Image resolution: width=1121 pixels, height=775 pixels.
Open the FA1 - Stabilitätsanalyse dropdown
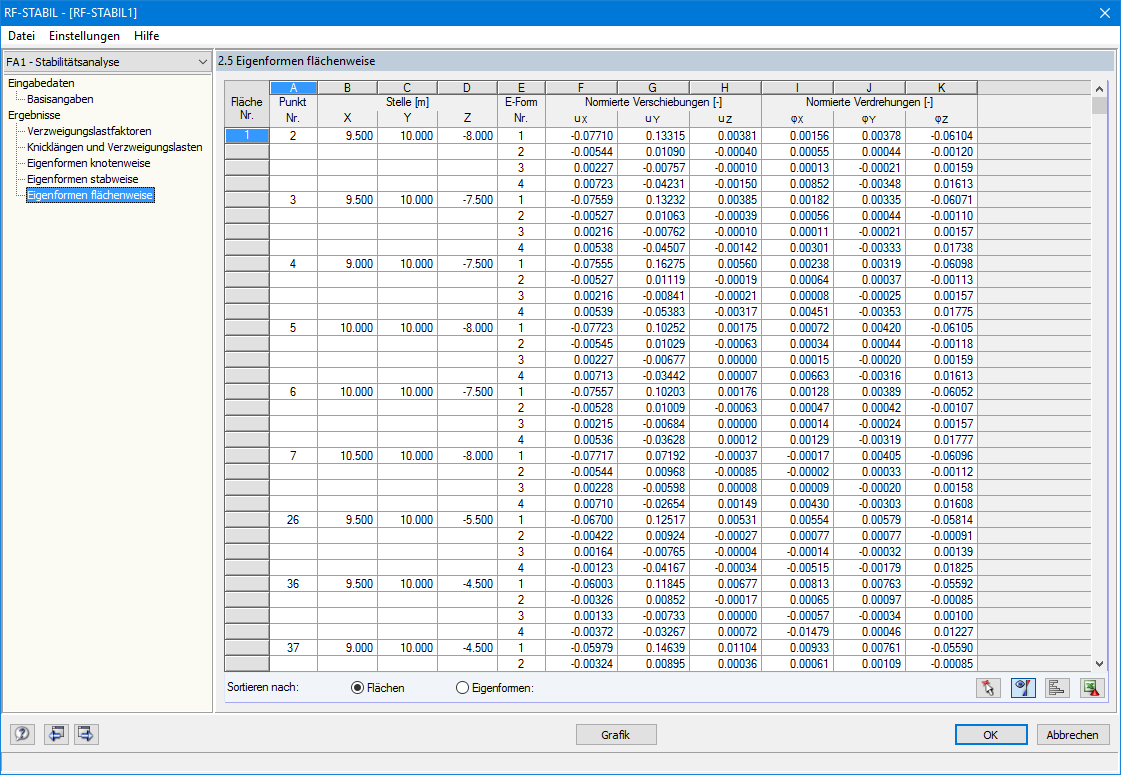pyautogui.click(x=107, y=62)
